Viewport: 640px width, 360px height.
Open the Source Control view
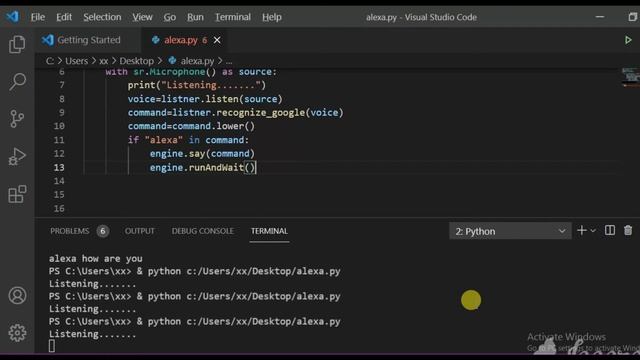coord(17,119)
